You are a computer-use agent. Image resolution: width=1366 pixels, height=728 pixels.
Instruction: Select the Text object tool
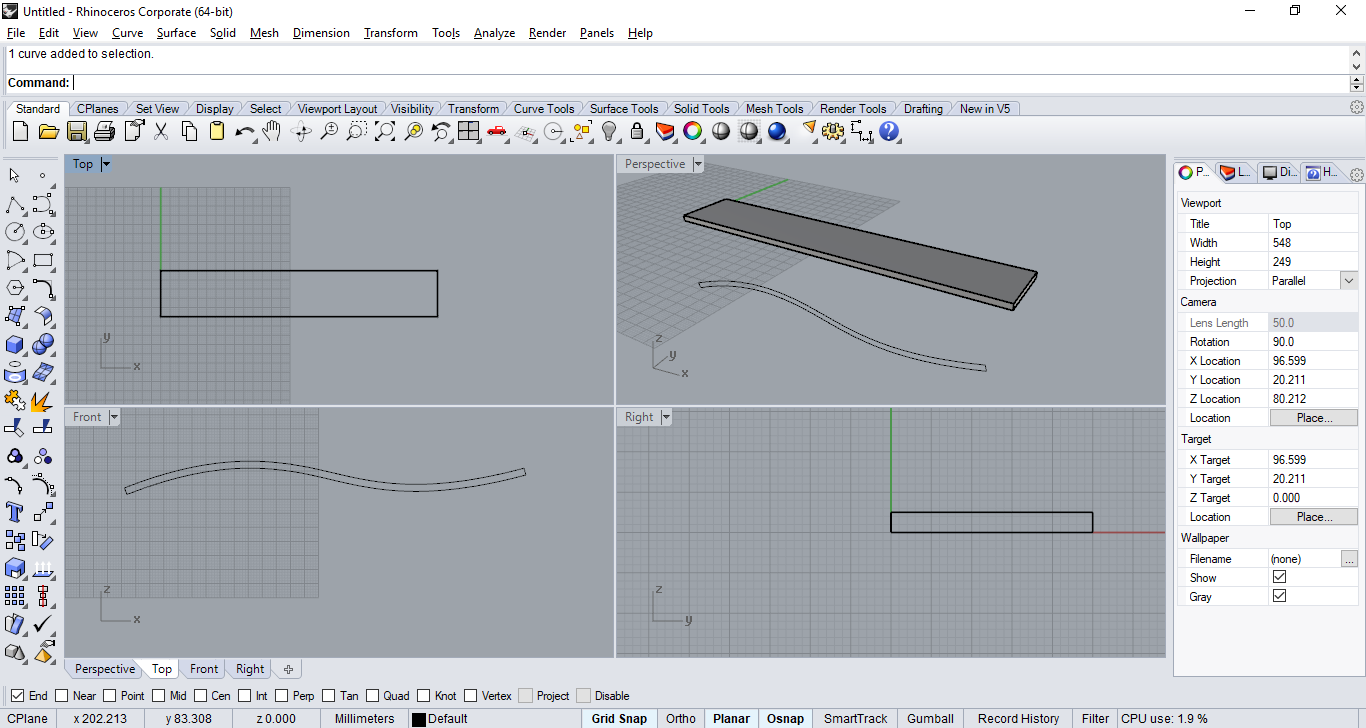tap(15, 512)
